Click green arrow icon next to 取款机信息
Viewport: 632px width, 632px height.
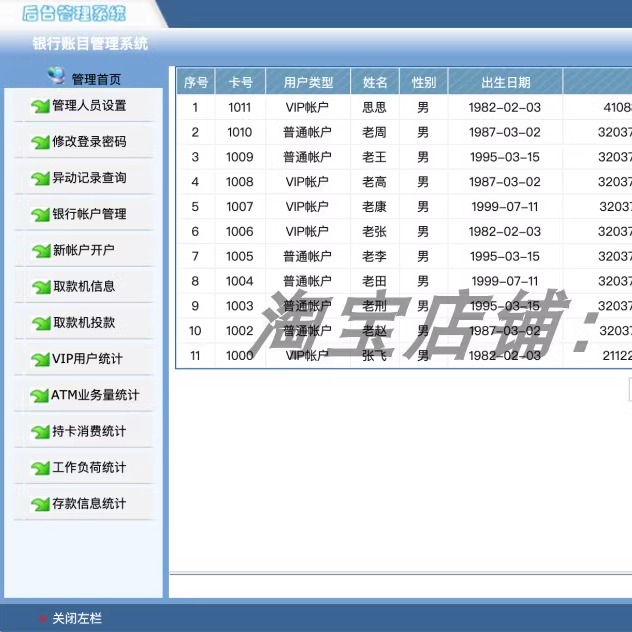click(41, 287)
